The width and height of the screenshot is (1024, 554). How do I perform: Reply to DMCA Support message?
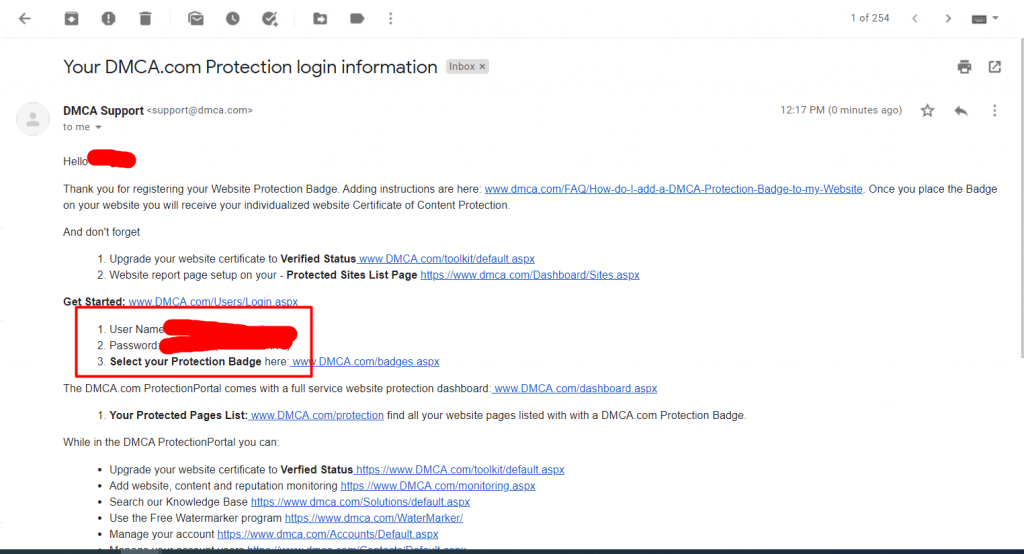[961, 110]
